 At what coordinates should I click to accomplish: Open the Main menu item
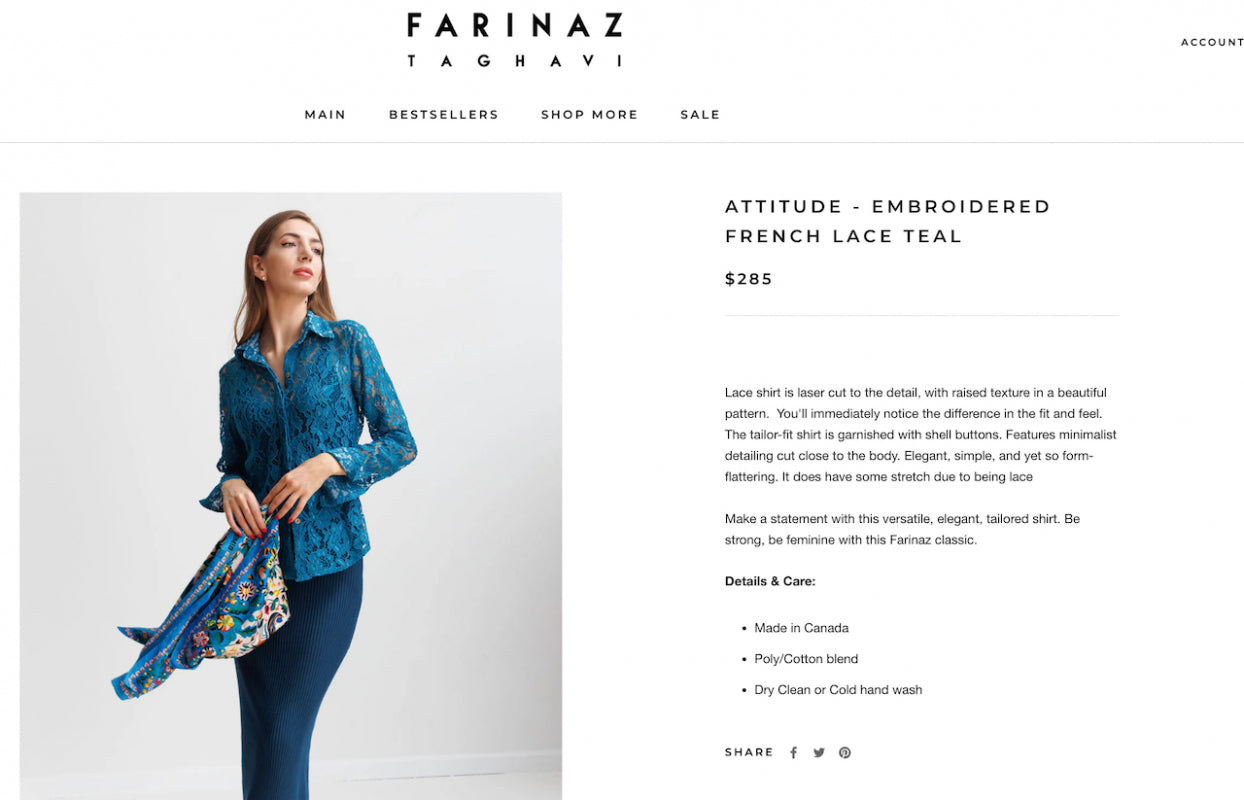(x=325, y=114)
